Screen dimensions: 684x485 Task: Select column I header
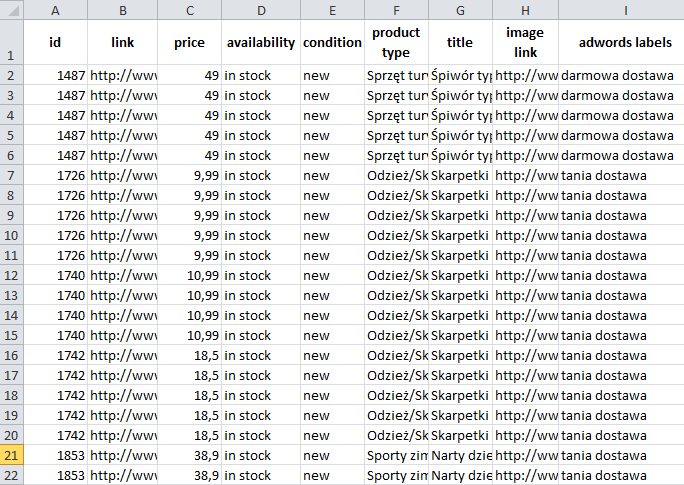pyautogui.click(x=625, y=10)
